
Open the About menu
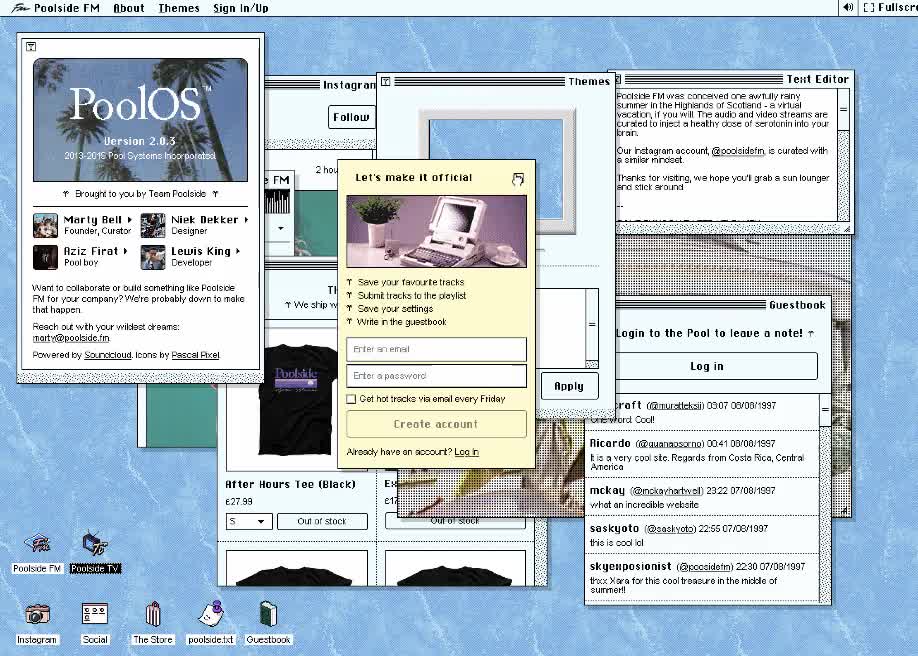(129, 8)
